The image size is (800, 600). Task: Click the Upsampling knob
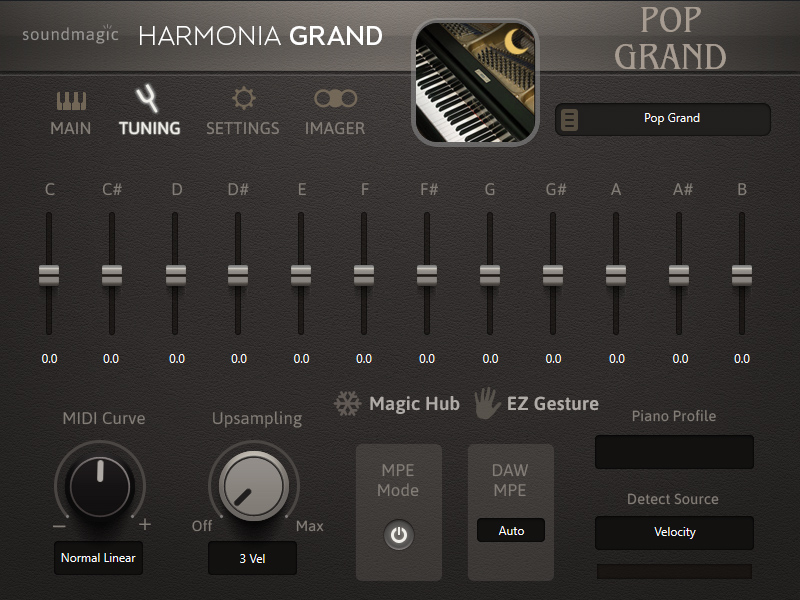(x=254, y=486)
